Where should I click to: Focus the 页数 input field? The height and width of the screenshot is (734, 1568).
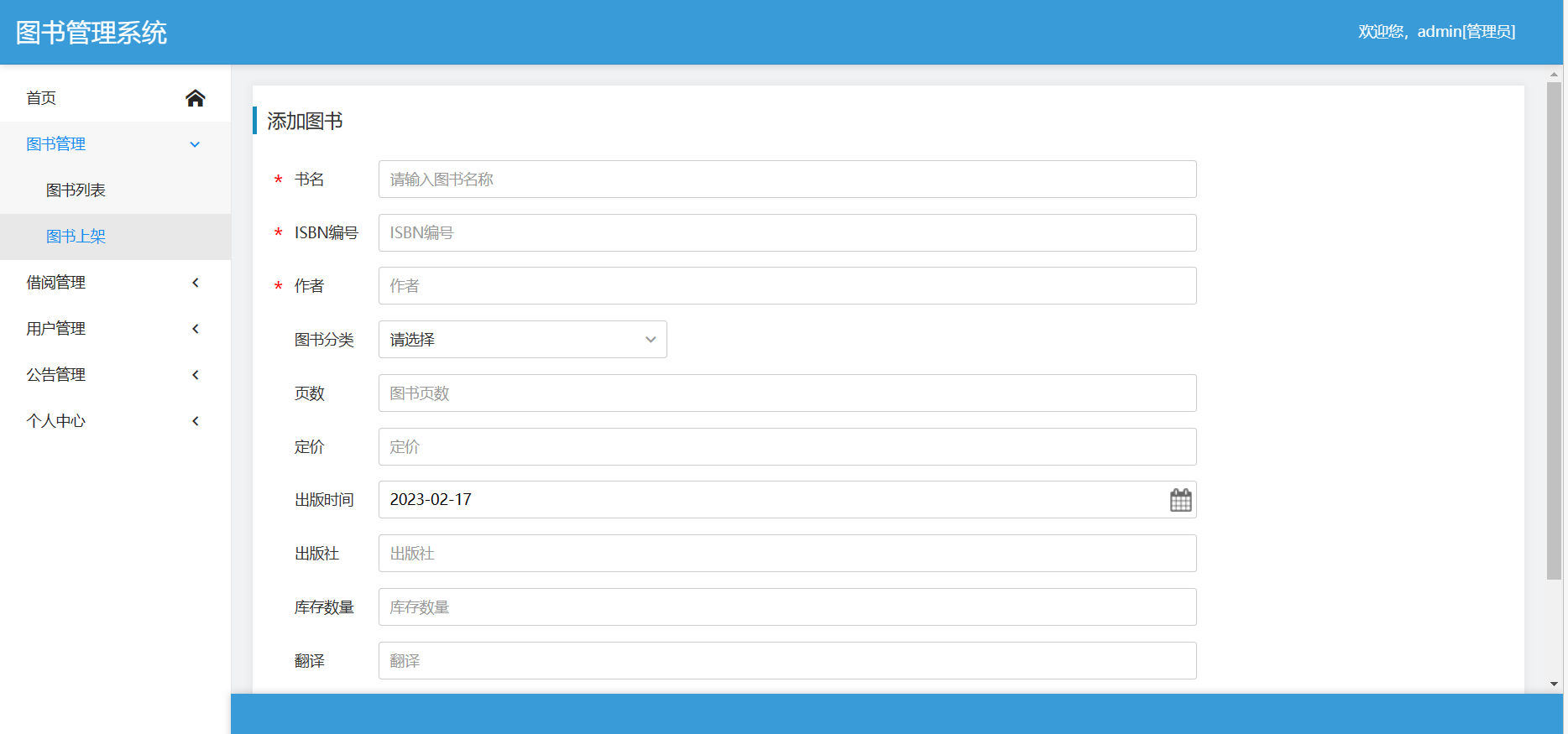[787, 393]
